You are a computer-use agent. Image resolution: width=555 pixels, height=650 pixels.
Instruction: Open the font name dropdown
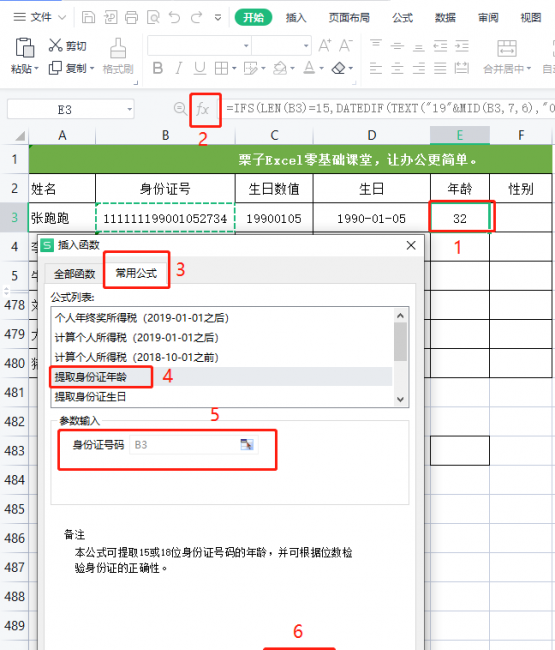click(x=246, y=46)
